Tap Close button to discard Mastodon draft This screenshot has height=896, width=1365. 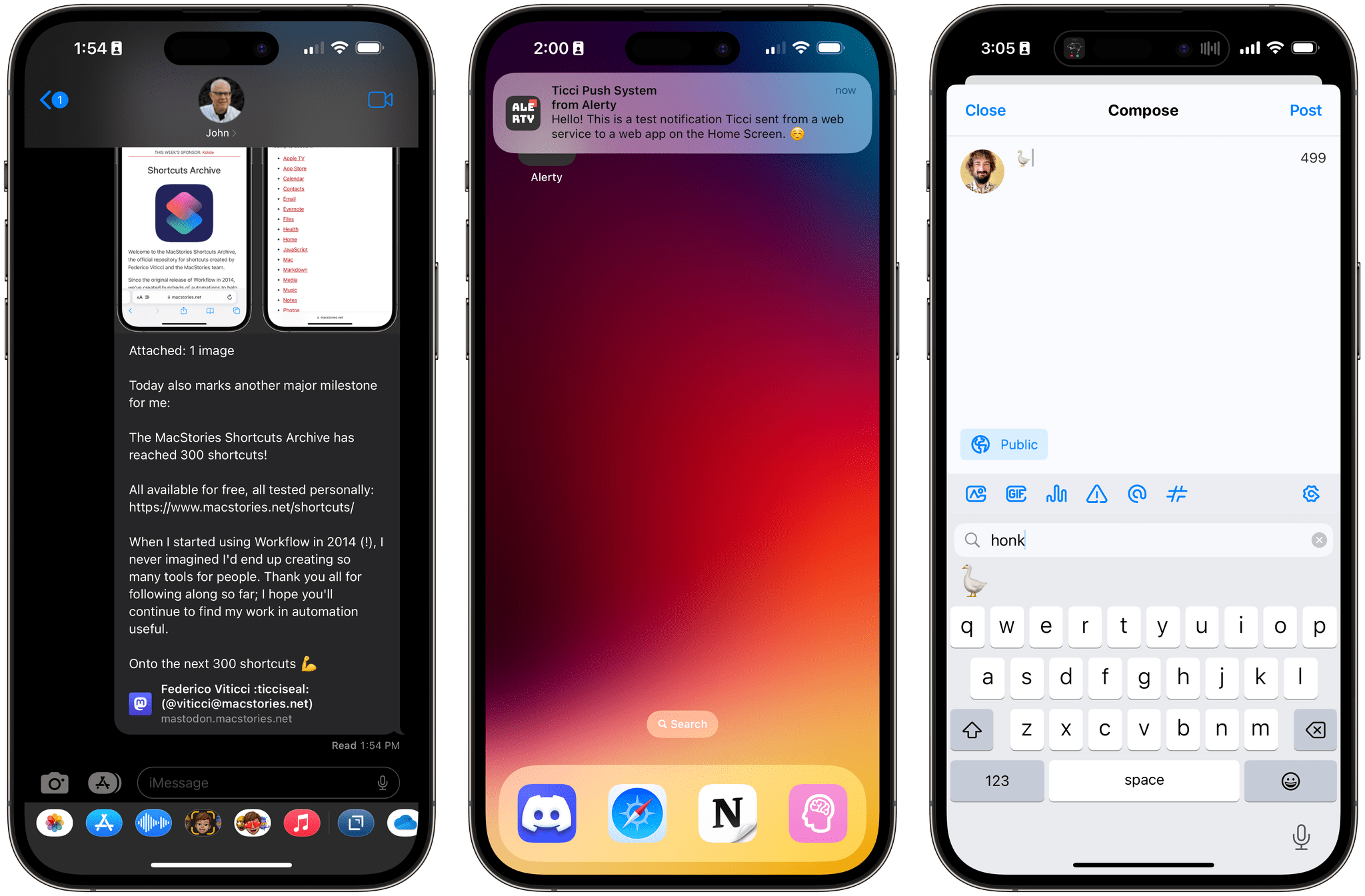pos(987,110)
